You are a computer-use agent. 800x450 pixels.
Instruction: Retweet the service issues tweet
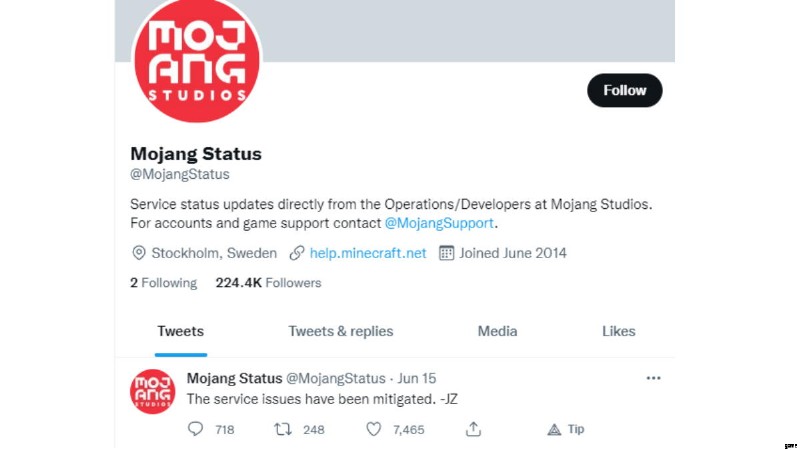coord(283,429)
